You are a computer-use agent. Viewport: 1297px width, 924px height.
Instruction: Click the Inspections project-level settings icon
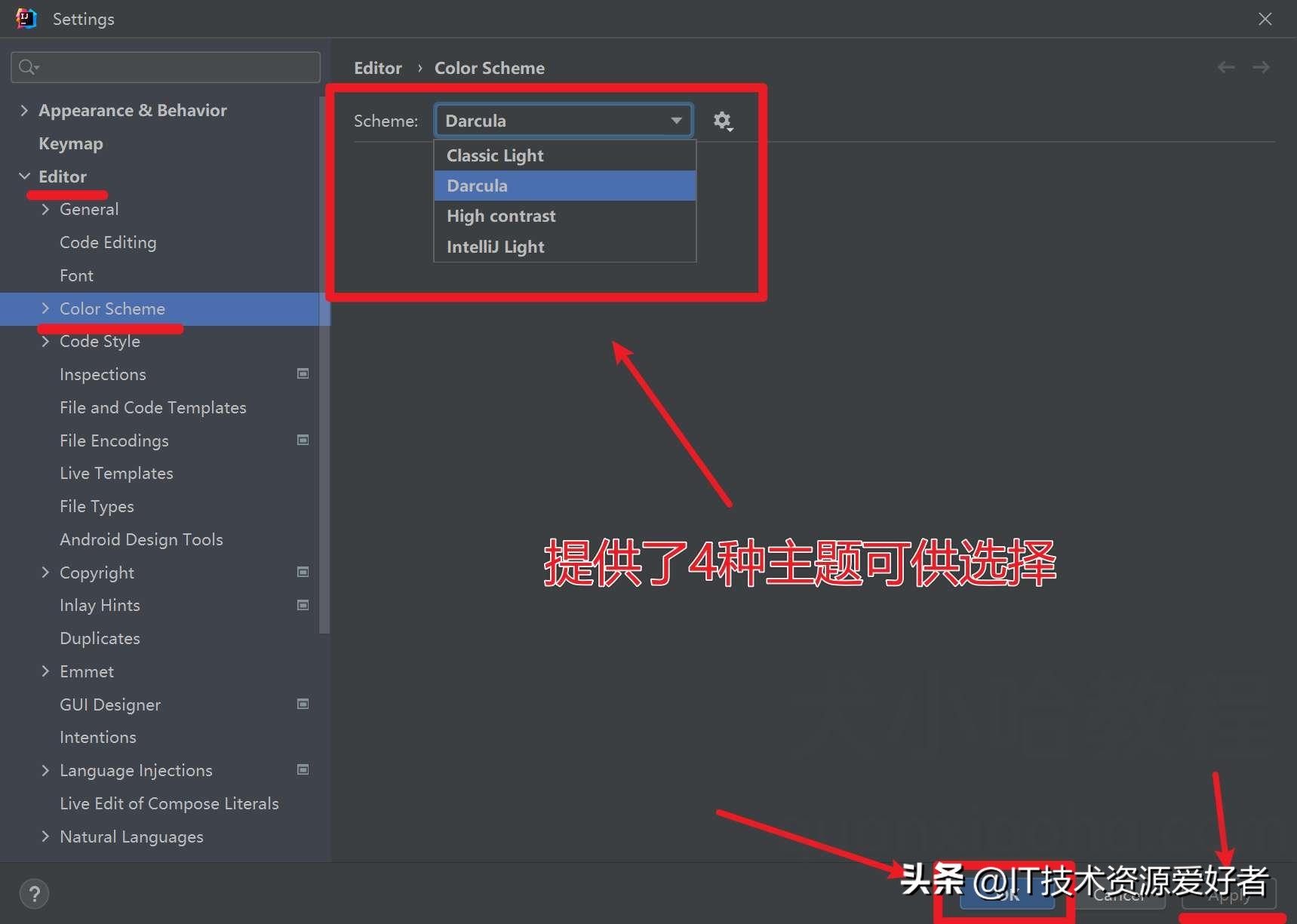pyautogui.click(x=303, y=373)
